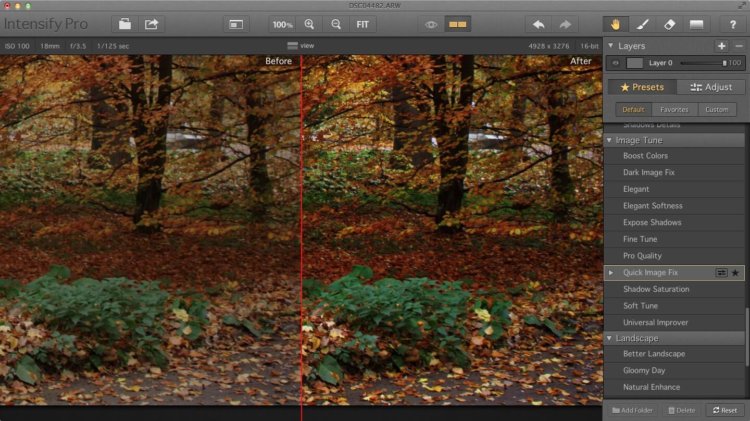This screenshot has height=421, width=750.
Task: Switch to the Adjust tab
Action: point(711,87)
